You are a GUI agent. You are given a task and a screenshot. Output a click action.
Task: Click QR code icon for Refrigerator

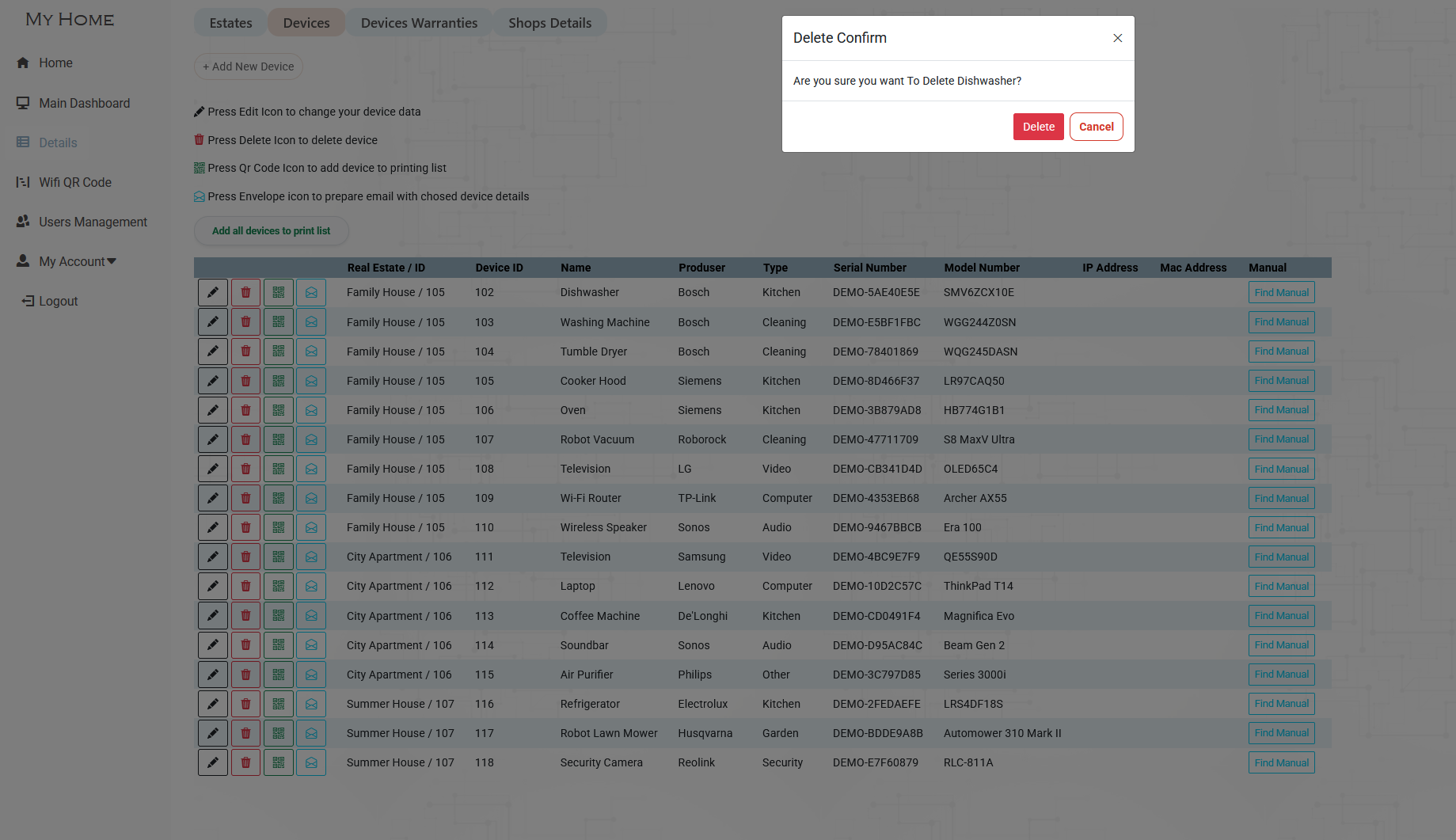279,704
